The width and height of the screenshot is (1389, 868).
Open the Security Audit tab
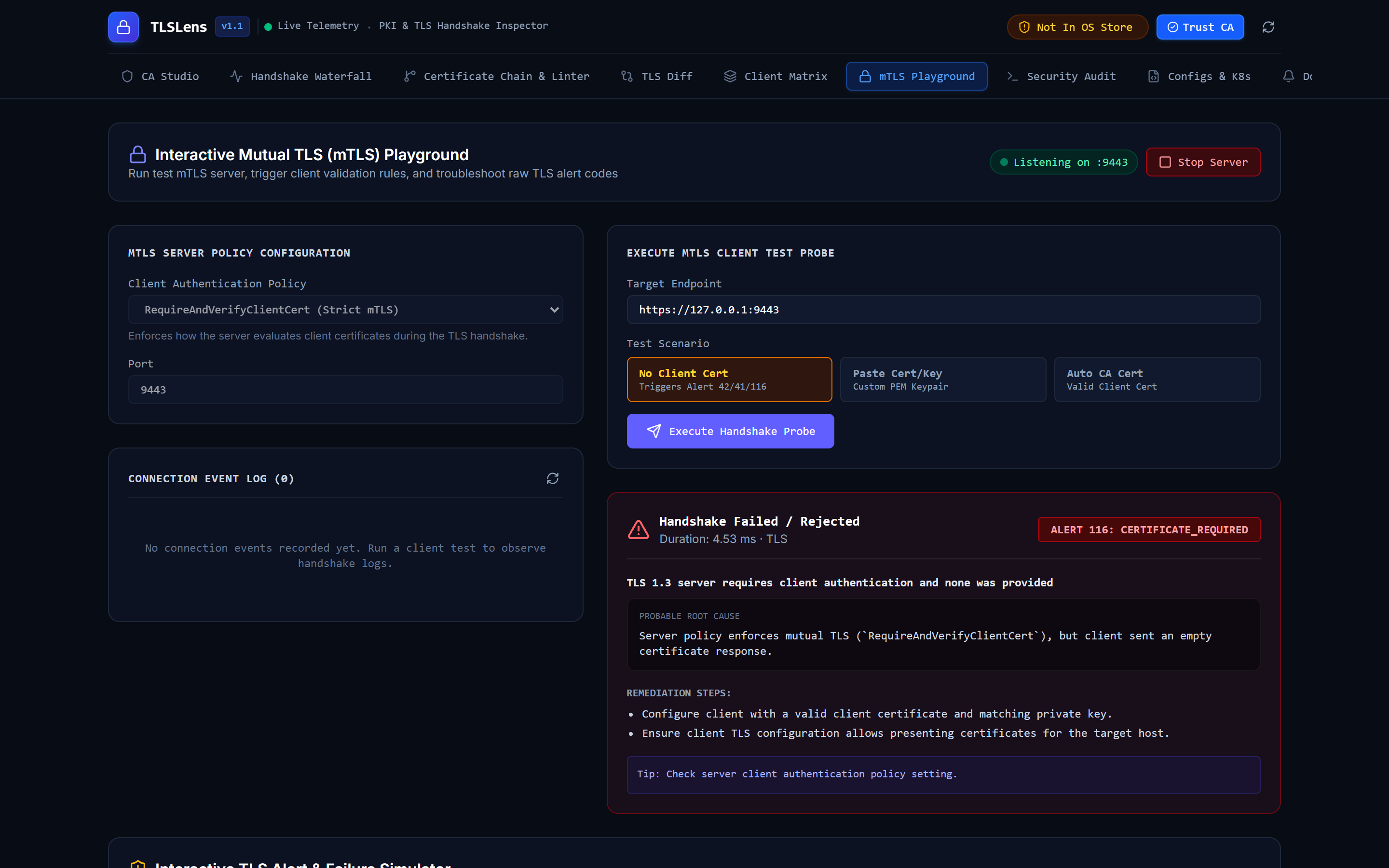pos(1061,76)
